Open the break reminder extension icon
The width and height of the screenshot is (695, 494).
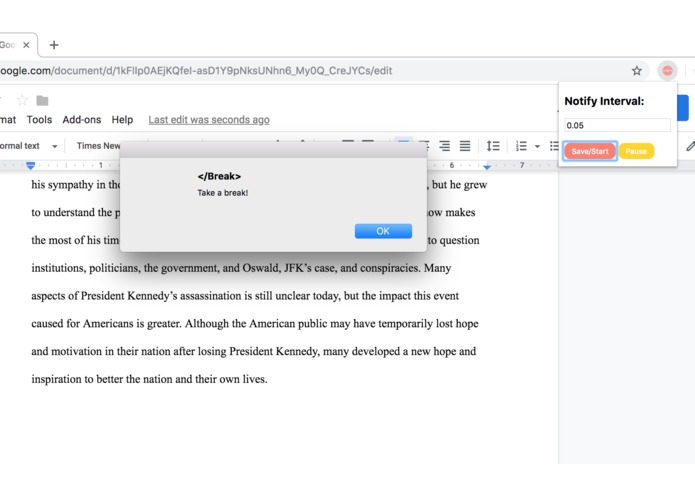[667, 70]
